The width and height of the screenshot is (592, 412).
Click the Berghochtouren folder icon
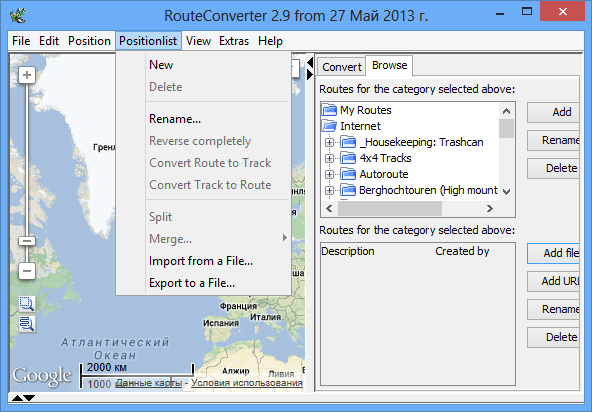(x=348, y=190)
